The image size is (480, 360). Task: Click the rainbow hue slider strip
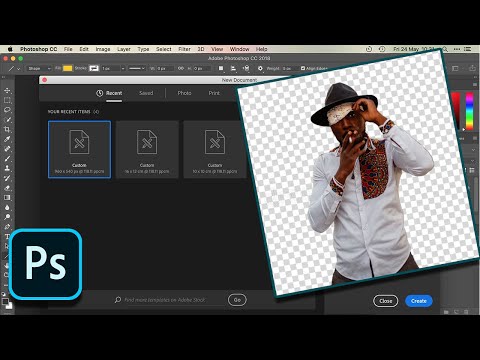(469, 111)
